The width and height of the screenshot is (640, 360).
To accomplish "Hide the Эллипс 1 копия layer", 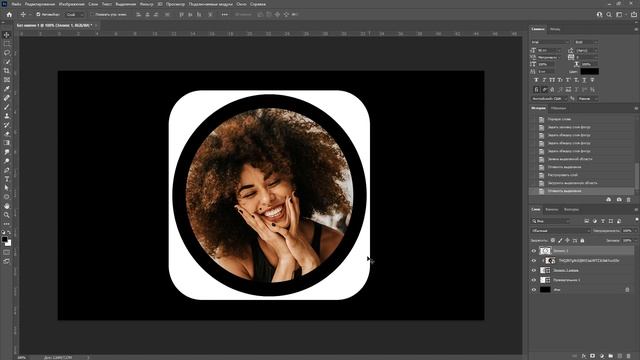I will pyautogui.click(x=533, y=270).
